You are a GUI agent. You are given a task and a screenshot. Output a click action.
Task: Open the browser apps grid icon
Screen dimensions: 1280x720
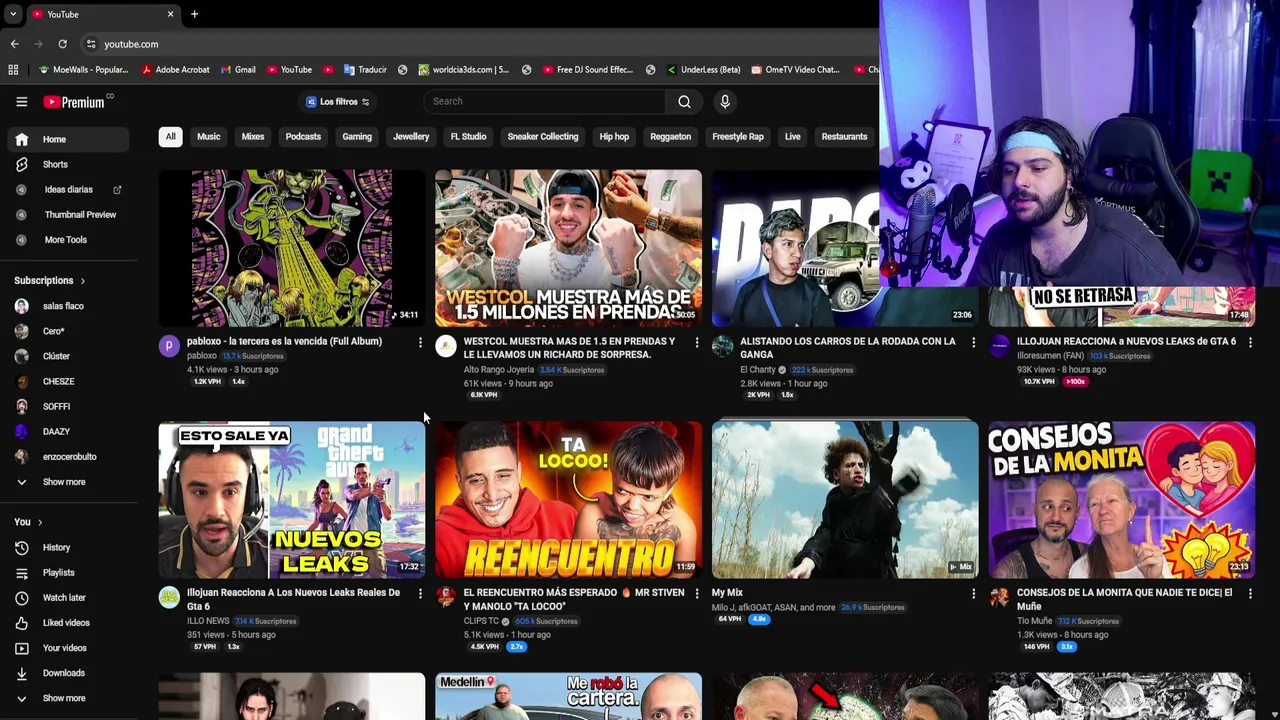click(13, 70)
